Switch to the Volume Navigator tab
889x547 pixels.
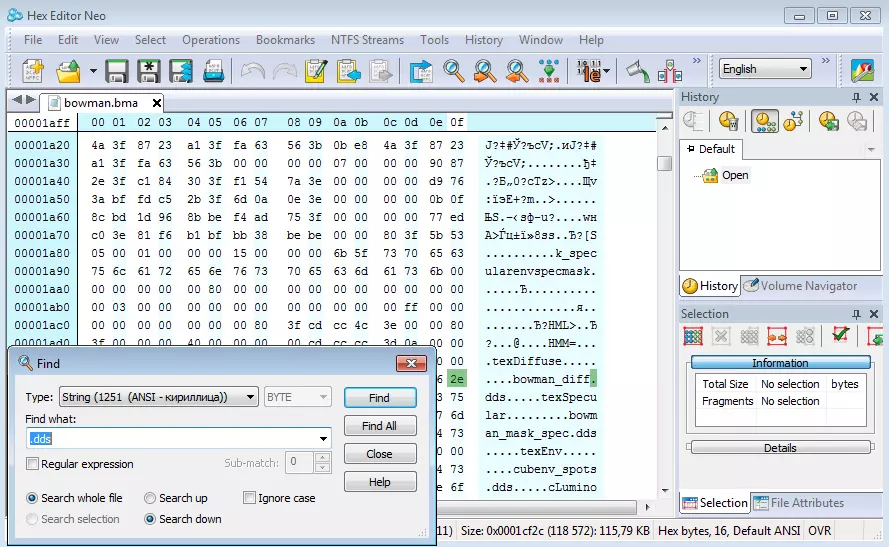tap(801, 286)
